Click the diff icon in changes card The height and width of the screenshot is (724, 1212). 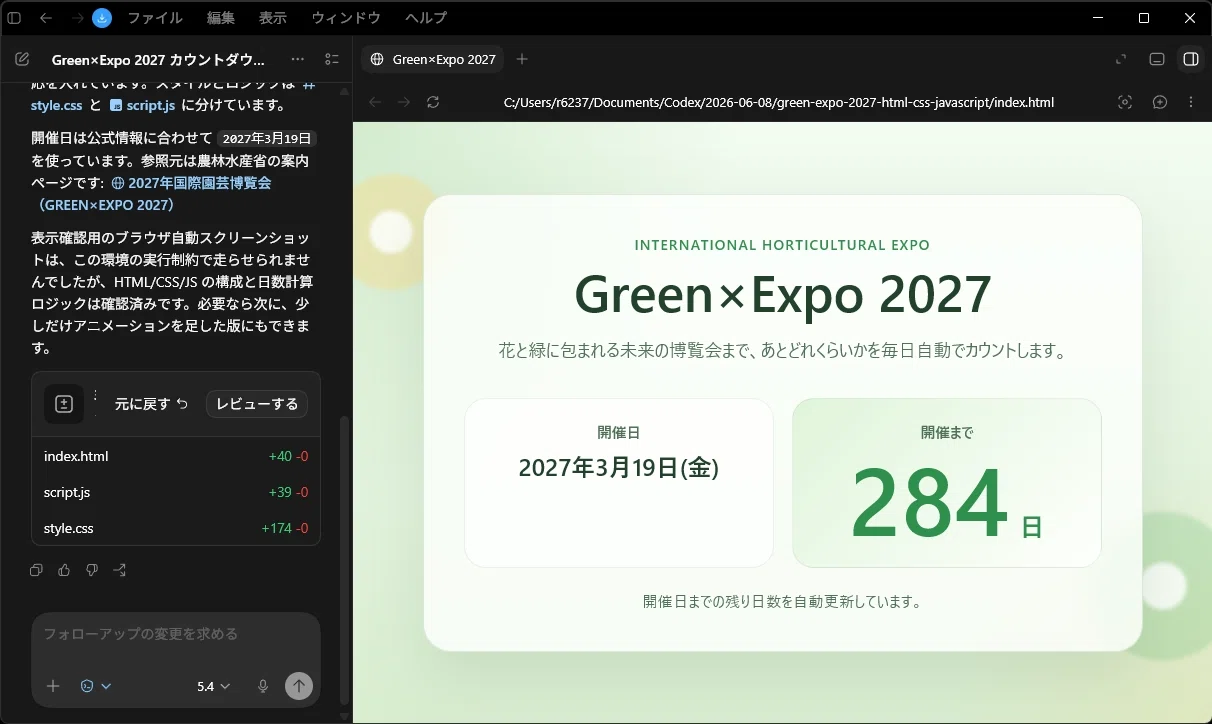(64, 404)
